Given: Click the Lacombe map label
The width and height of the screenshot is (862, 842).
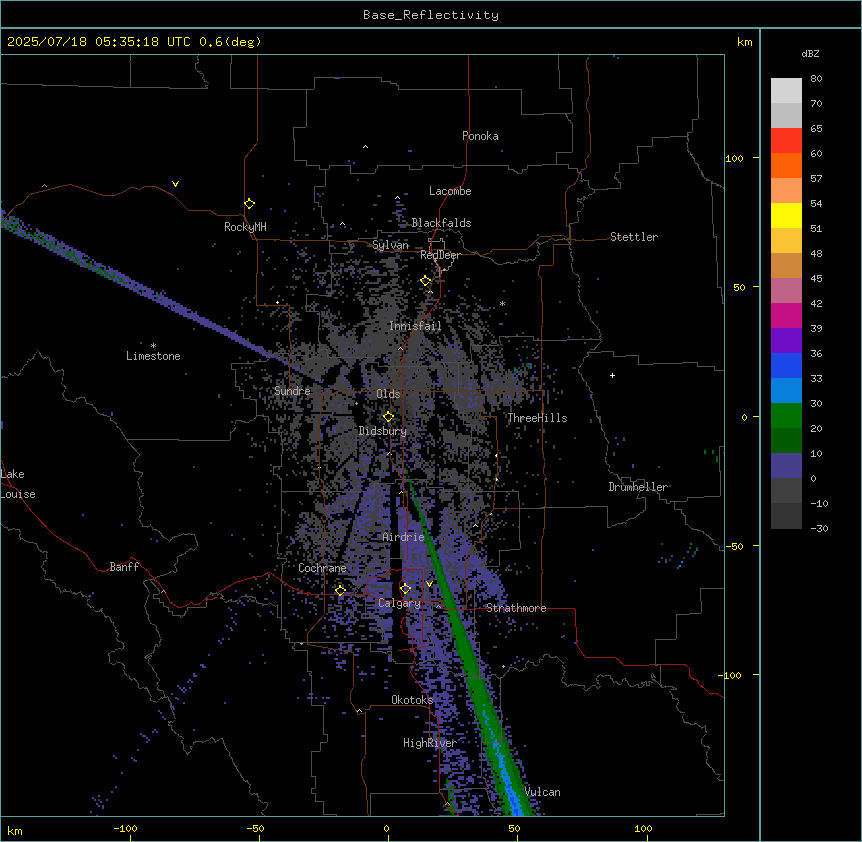Looking at the screenshot, I should 450,191.
